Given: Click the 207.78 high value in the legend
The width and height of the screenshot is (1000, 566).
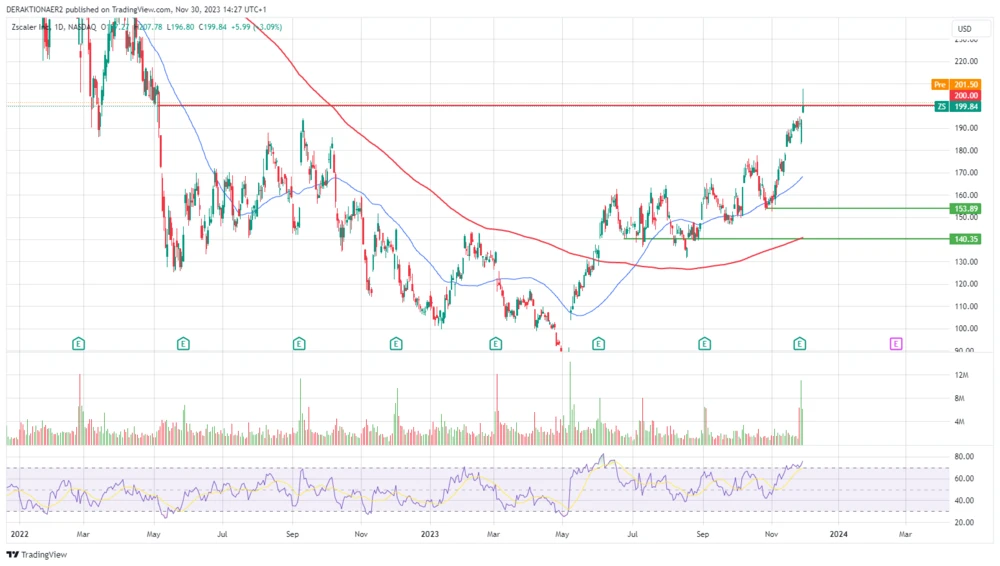Looking at the screenshot, I should point(151,27).
